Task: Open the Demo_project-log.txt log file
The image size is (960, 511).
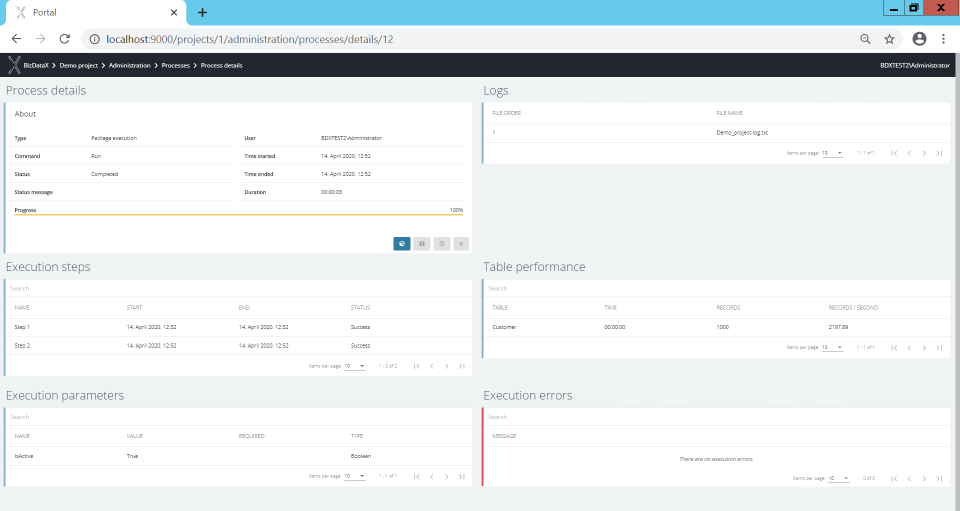Action: click(x=742, y=133)
